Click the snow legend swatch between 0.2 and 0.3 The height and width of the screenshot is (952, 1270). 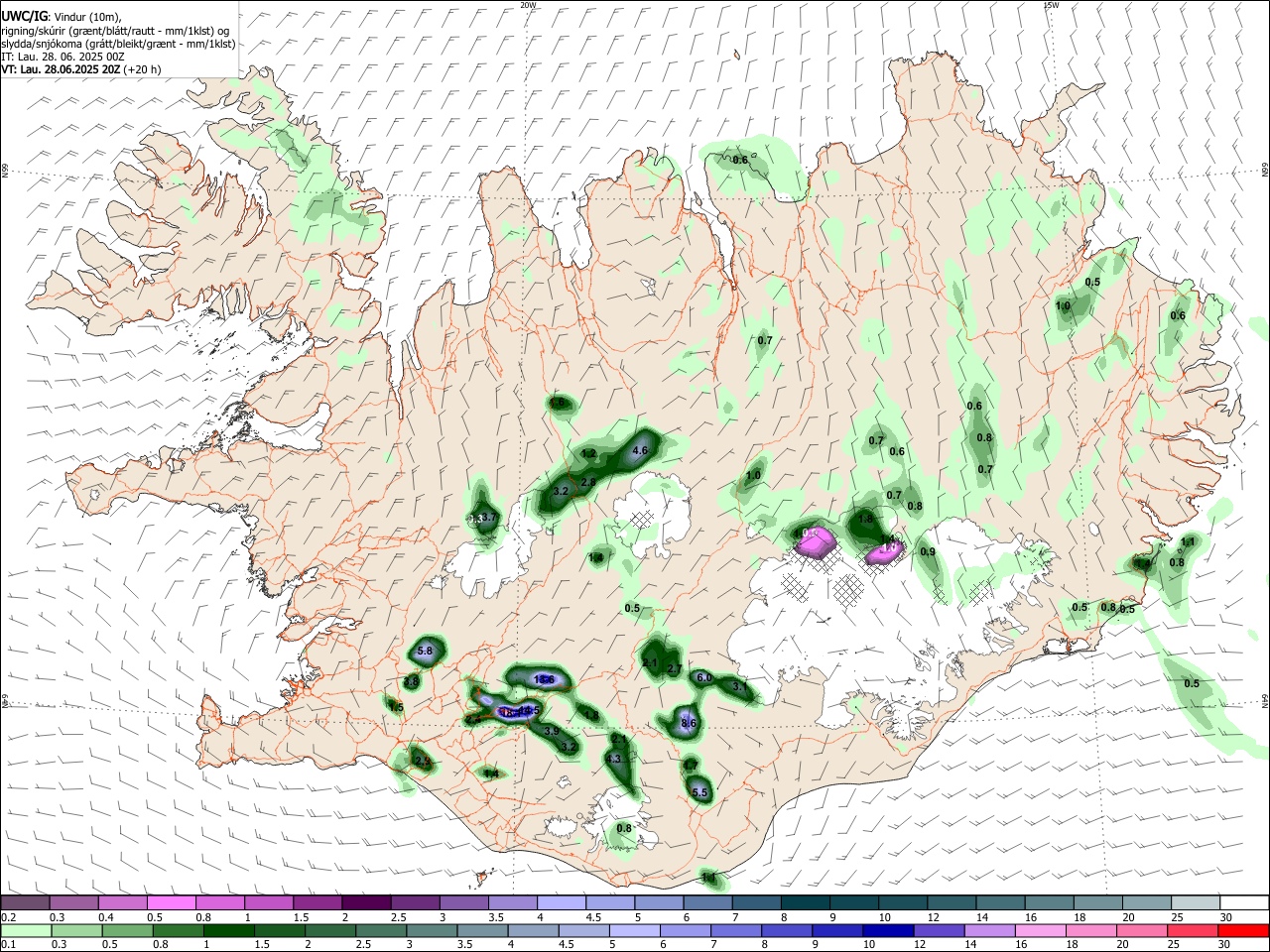point(26,902)
